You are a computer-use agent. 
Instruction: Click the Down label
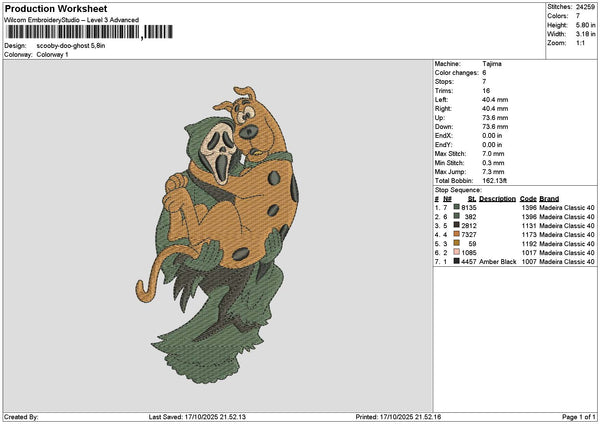coord(444,127)
